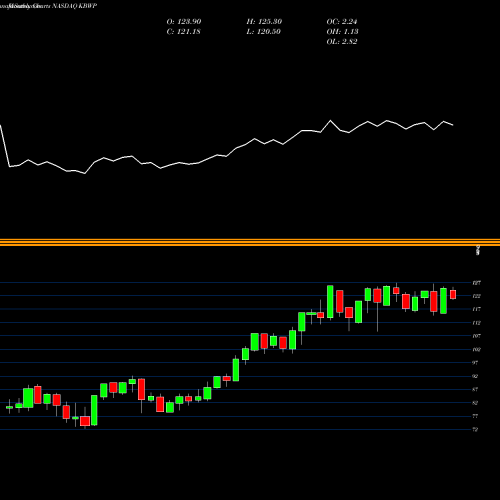Click the peak of the white line chart

point(331,121)
